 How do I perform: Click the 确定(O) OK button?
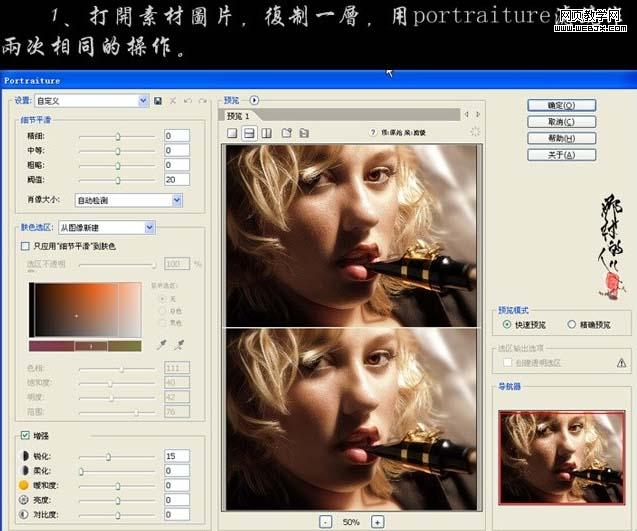click(x=561, y=105)
